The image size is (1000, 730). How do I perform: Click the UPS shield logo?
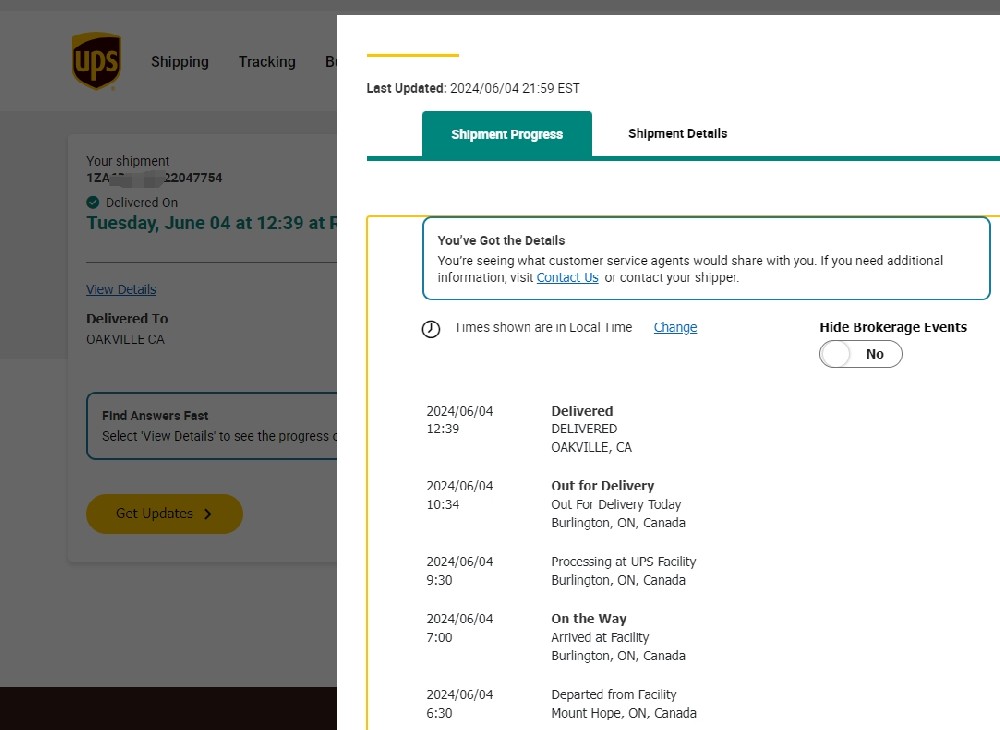(96, 61)
